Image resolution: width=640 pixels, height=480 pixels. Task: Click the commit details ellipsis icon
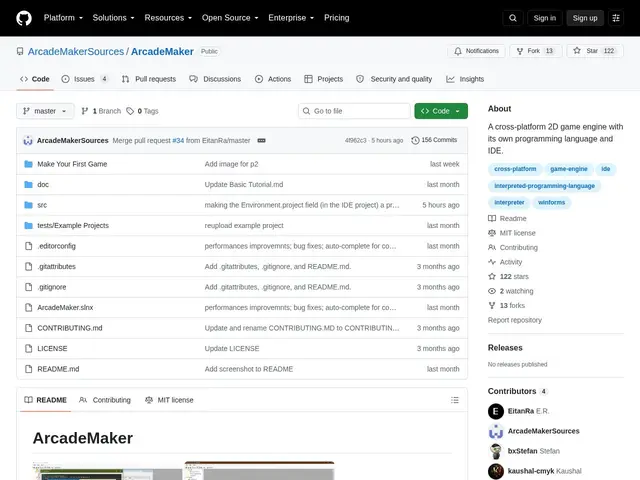coord(262,140)
